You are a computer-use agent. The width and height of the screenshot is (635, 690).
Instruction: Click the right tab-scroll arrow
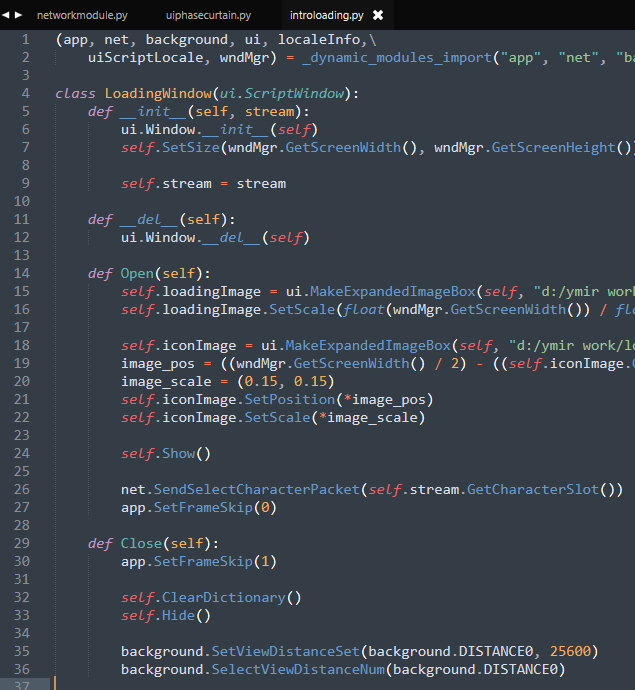click(18, 15)
